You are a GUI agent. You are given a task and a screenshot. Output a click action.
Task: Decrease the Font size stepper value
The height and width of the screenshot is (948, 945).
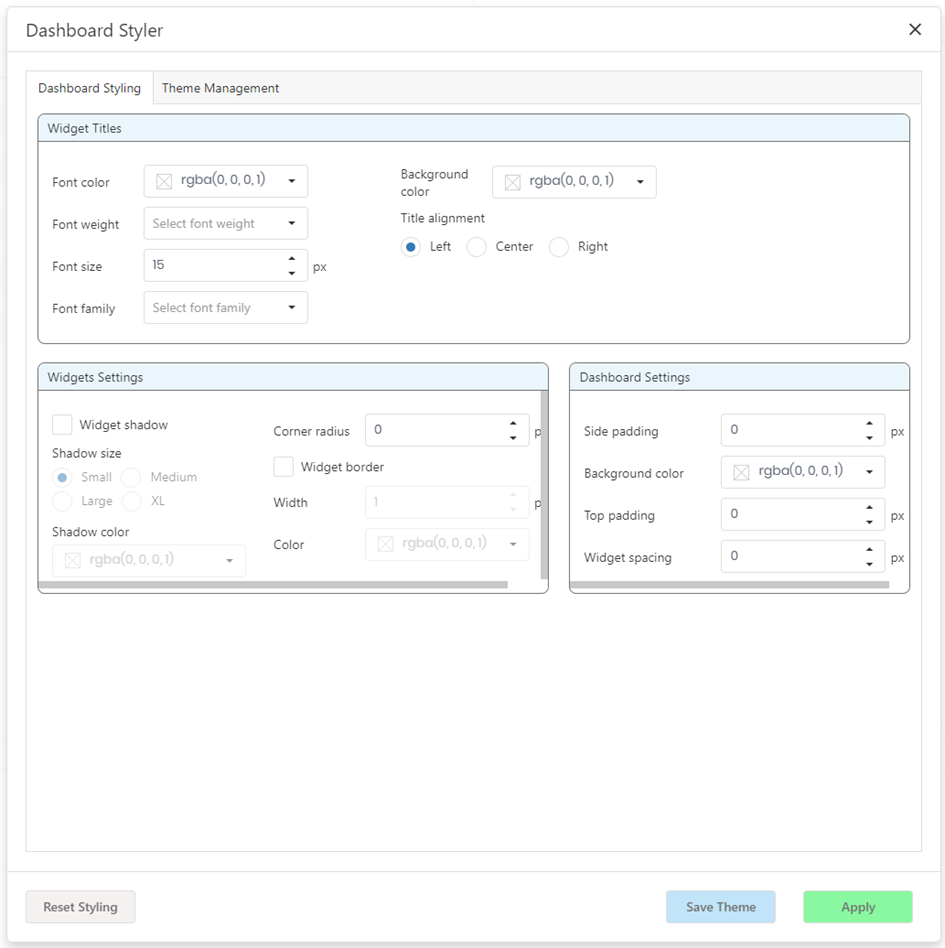click(291, 273)
